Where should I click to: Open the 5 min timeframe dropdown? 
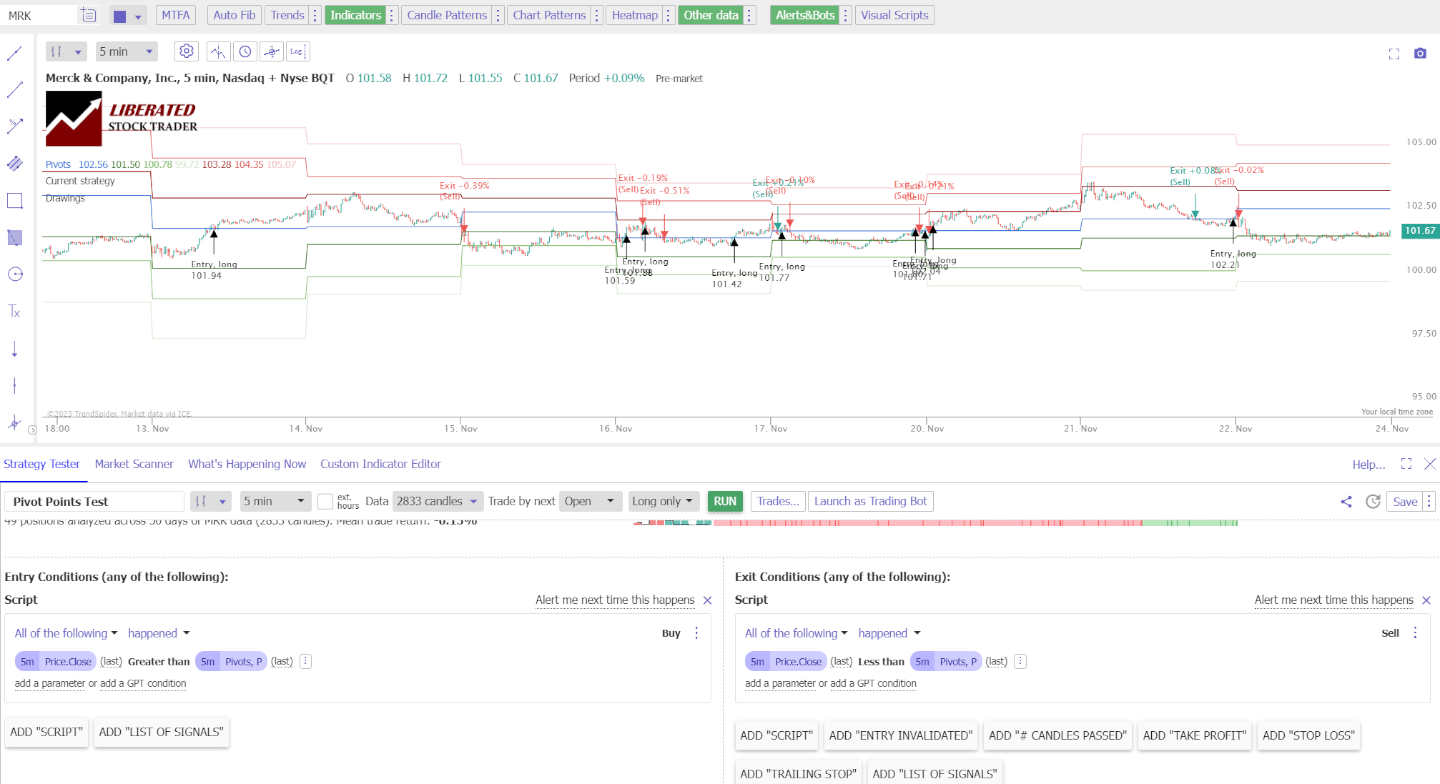point(126,51)
